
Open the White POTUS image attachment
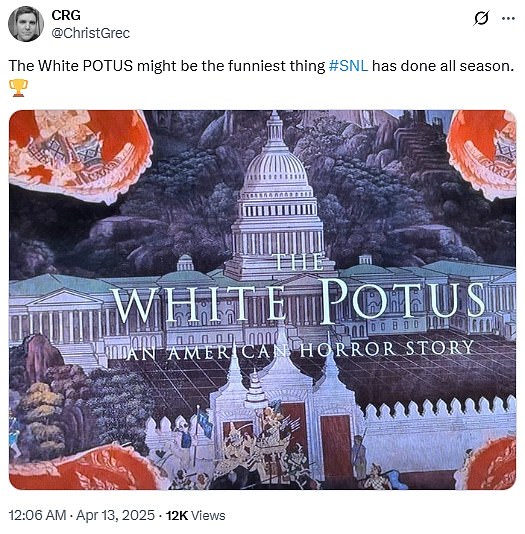pos(262,300)
